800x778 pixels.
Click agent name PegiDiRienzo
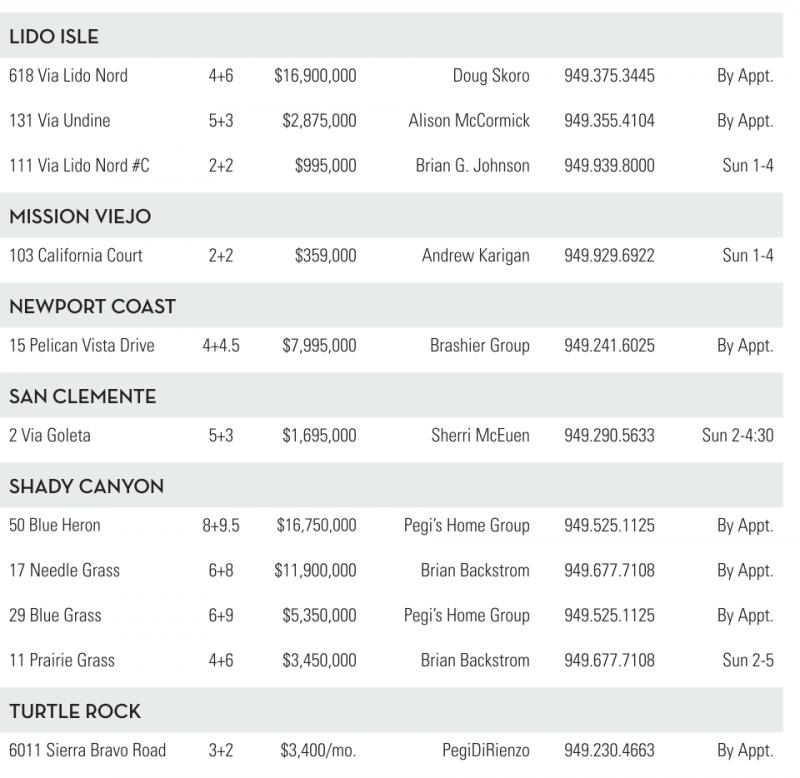pos(485,751)
